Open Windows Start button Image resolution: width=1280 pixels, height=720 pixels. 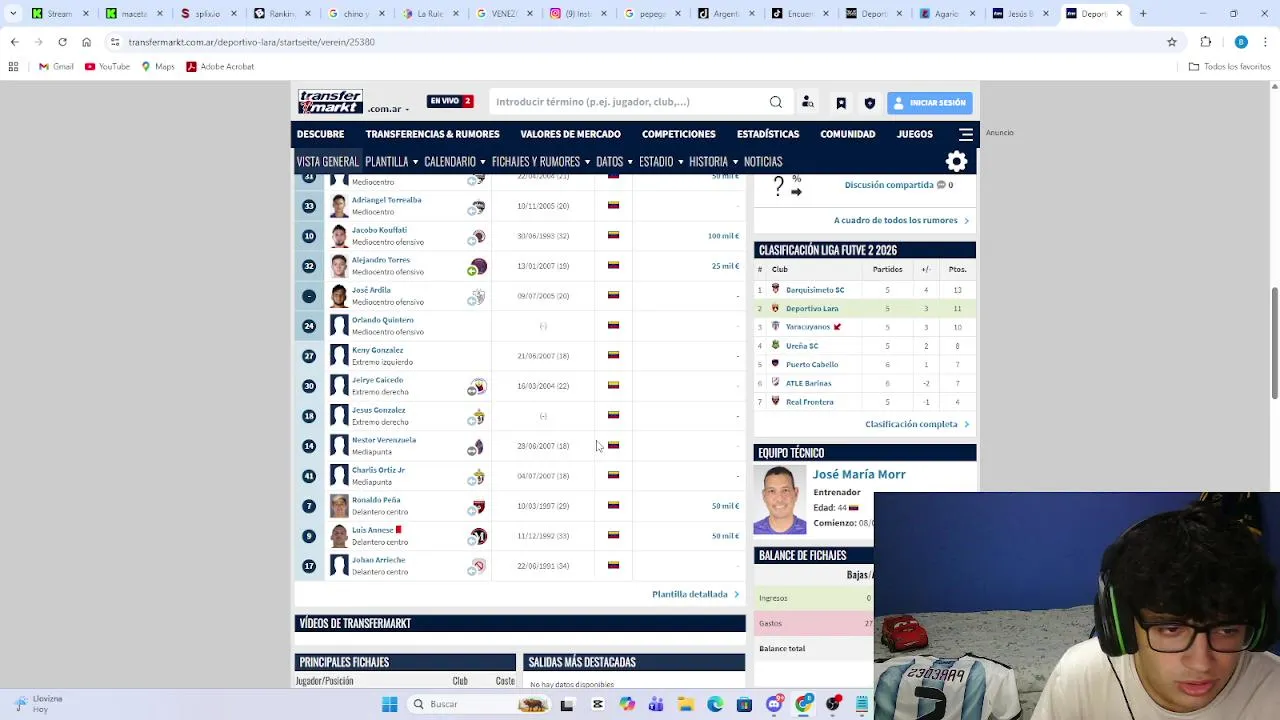(x=389, y=704)
